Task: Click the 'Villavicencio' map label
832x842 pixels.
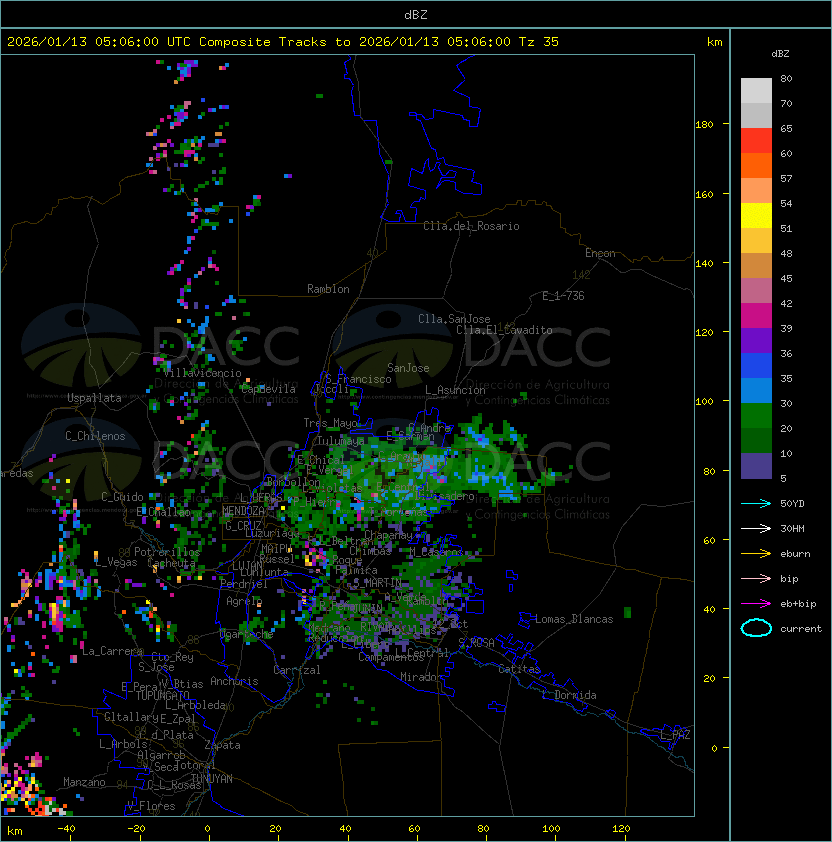Action: coord(202,373)
